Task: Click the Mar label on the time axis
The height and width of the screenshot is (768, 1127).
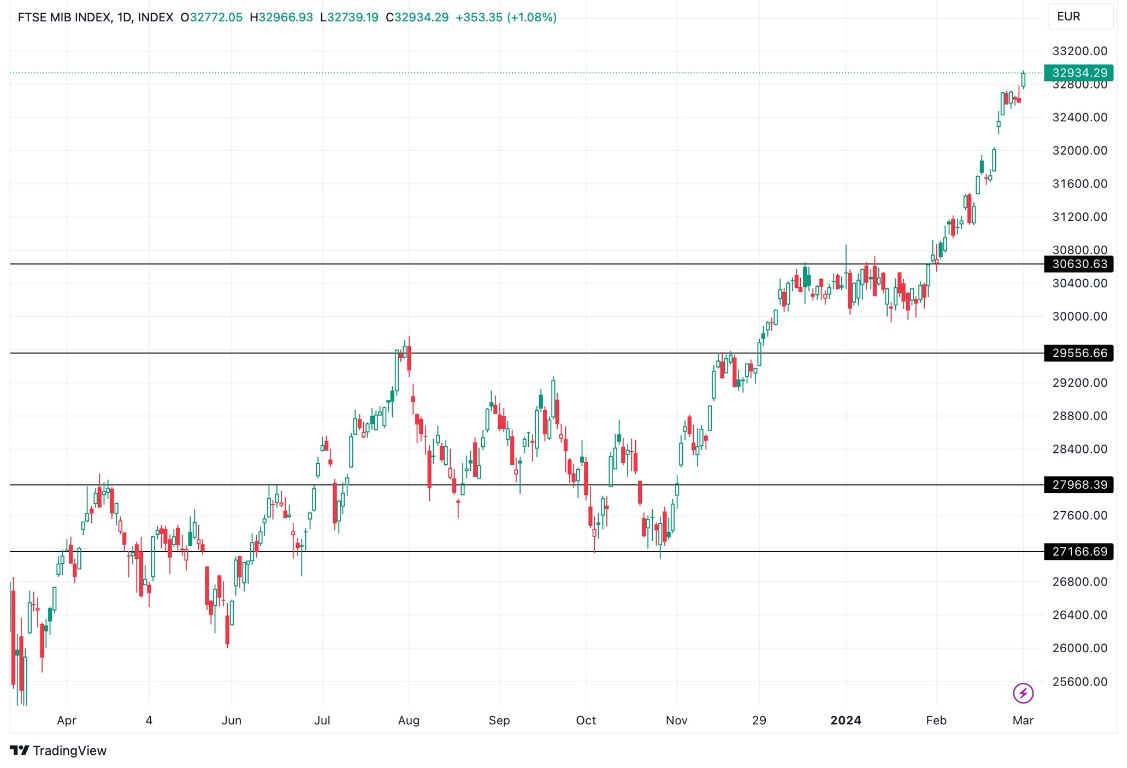Action: pyautogui.click(x=1022, y=720)
